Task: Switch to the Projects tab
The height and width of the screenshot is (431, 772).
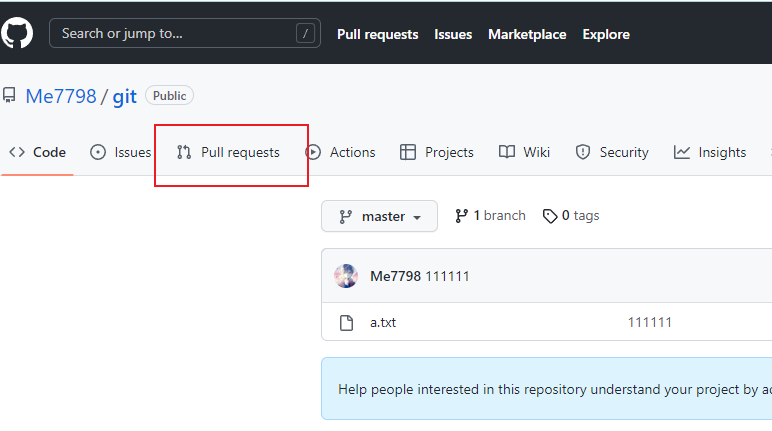Action: [x=437, y=152]
